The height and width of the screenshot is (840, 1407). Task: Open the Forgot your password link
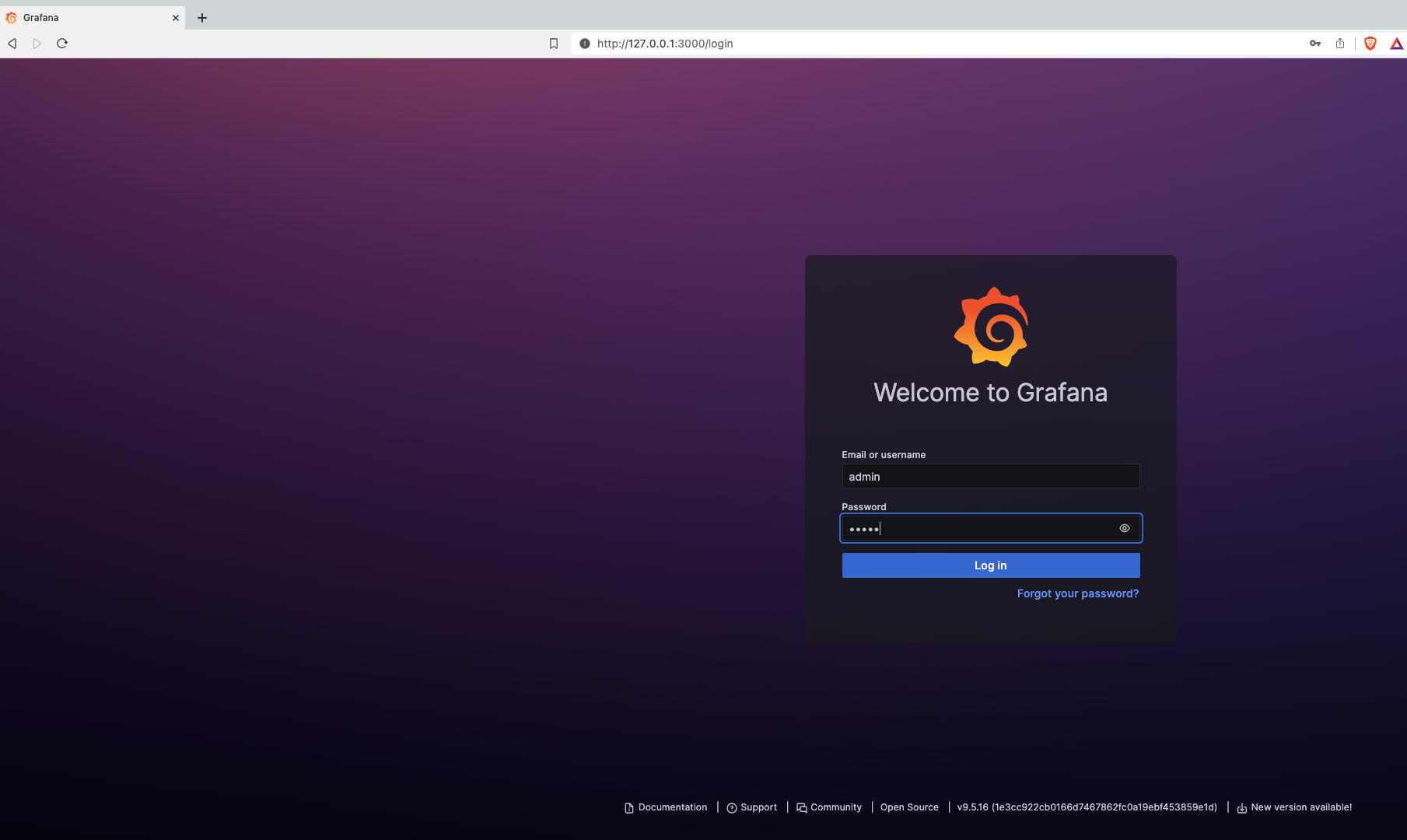[1078, 593]
